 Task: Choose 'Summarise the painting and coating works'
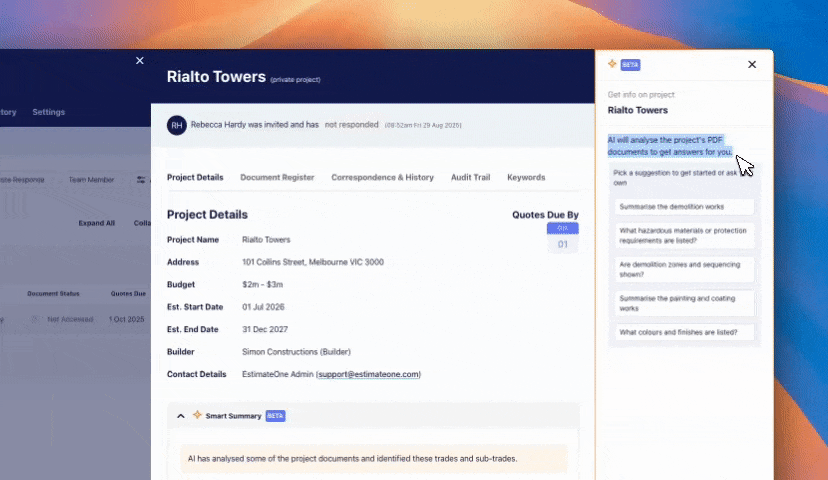(x=684, y=303)
